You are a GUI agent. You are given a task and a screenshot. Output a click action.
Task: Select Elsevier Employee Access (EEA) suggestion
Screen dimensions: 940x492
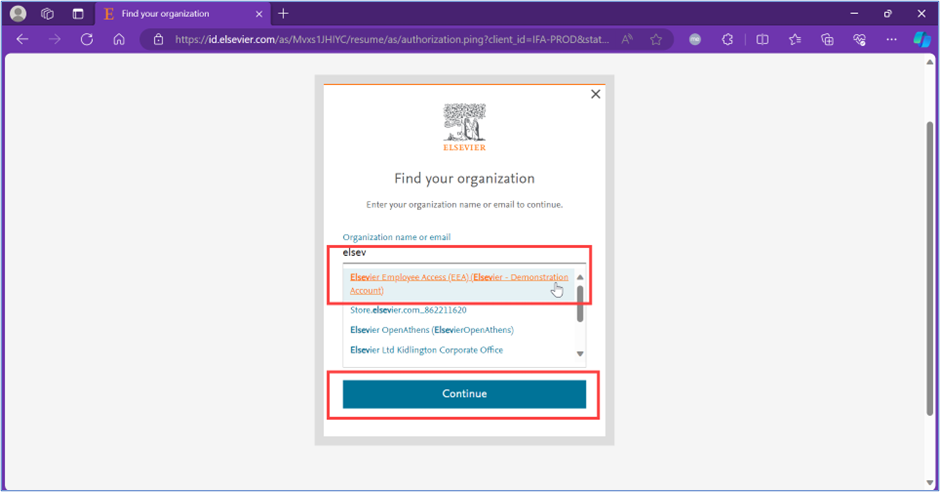pos(459,284)
